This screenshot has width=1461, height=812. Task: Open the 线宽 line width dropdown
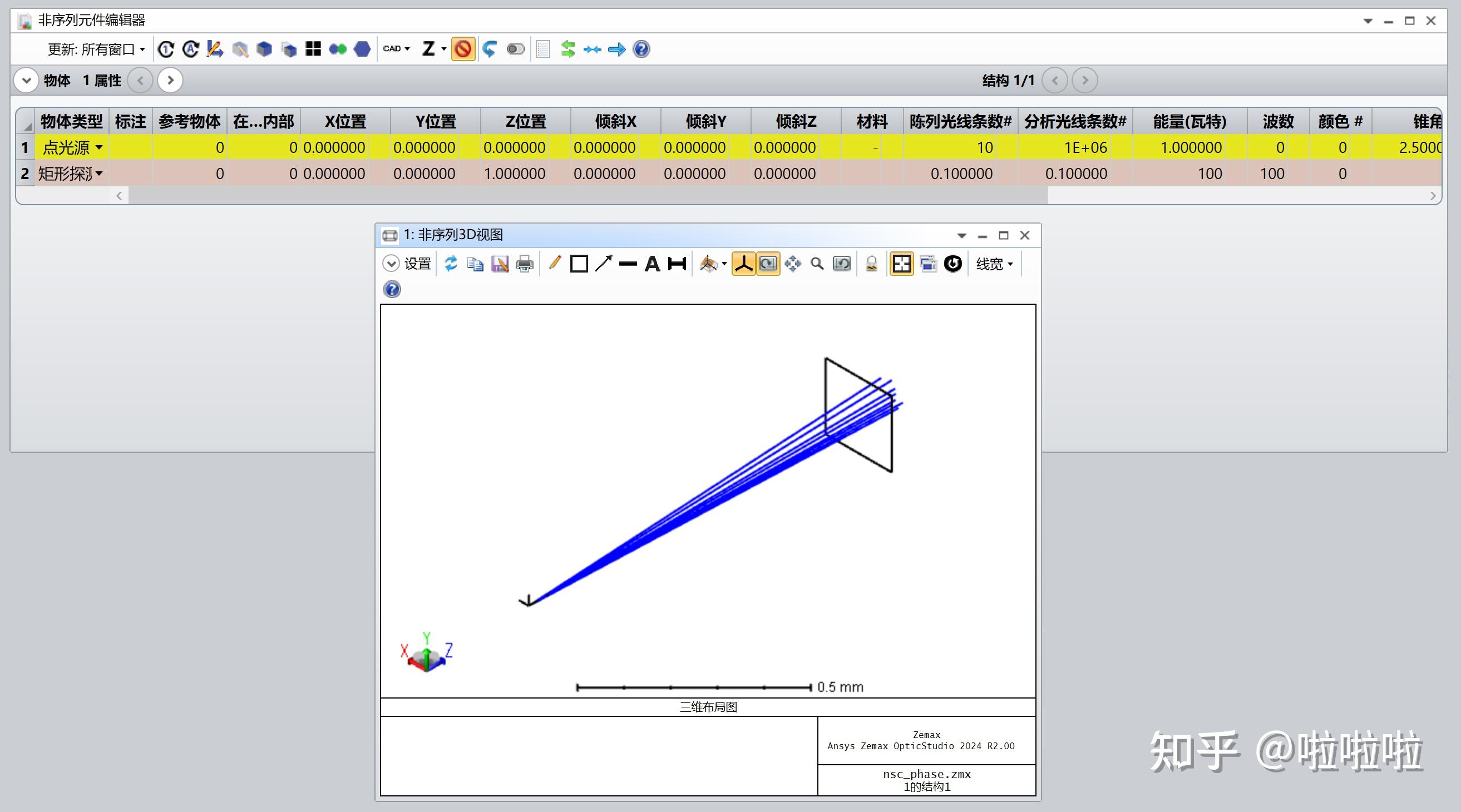(994, 264)
